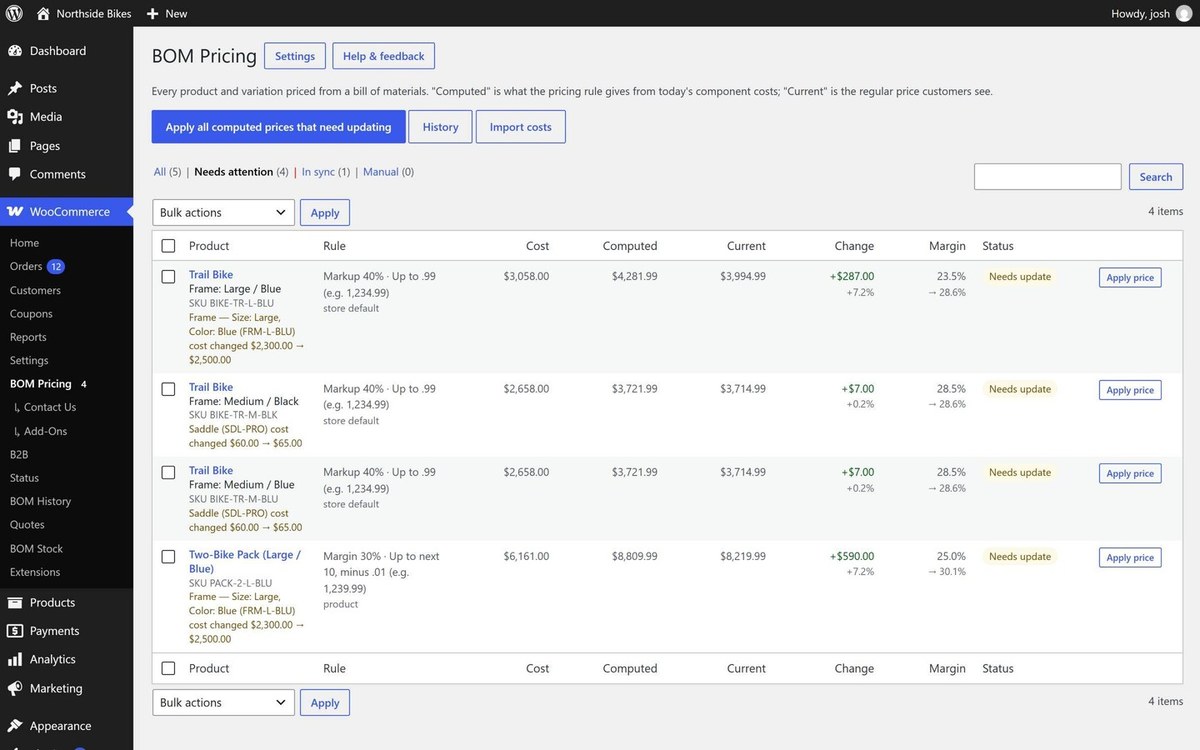The width and height of the screenshot is (1200, 750).
Task: Apply price for Trail Bike Medium / Blue
Action: [1130, 474]
